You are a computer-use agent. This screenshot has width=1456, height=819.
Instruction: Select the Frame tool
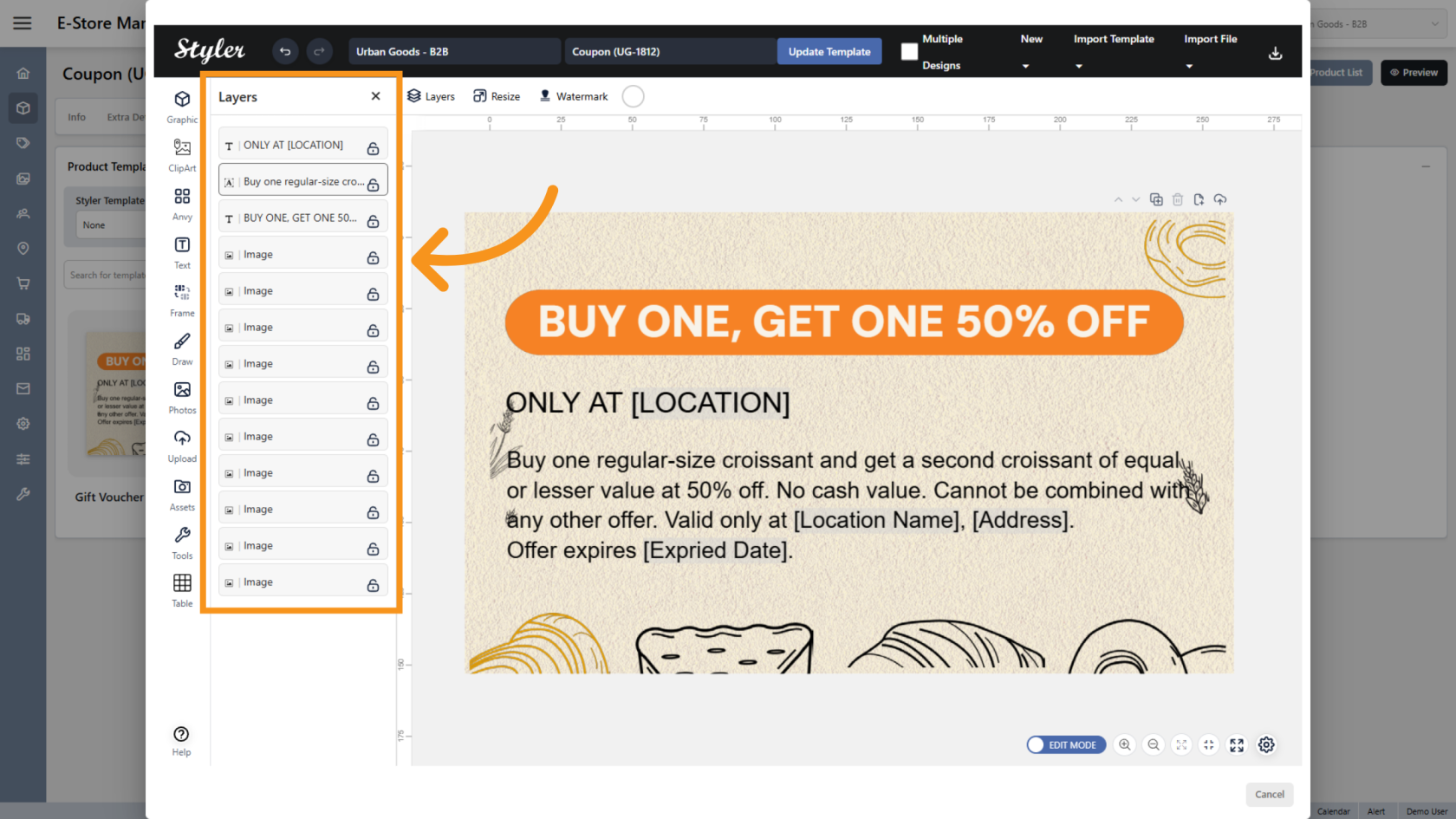(182, 300)
